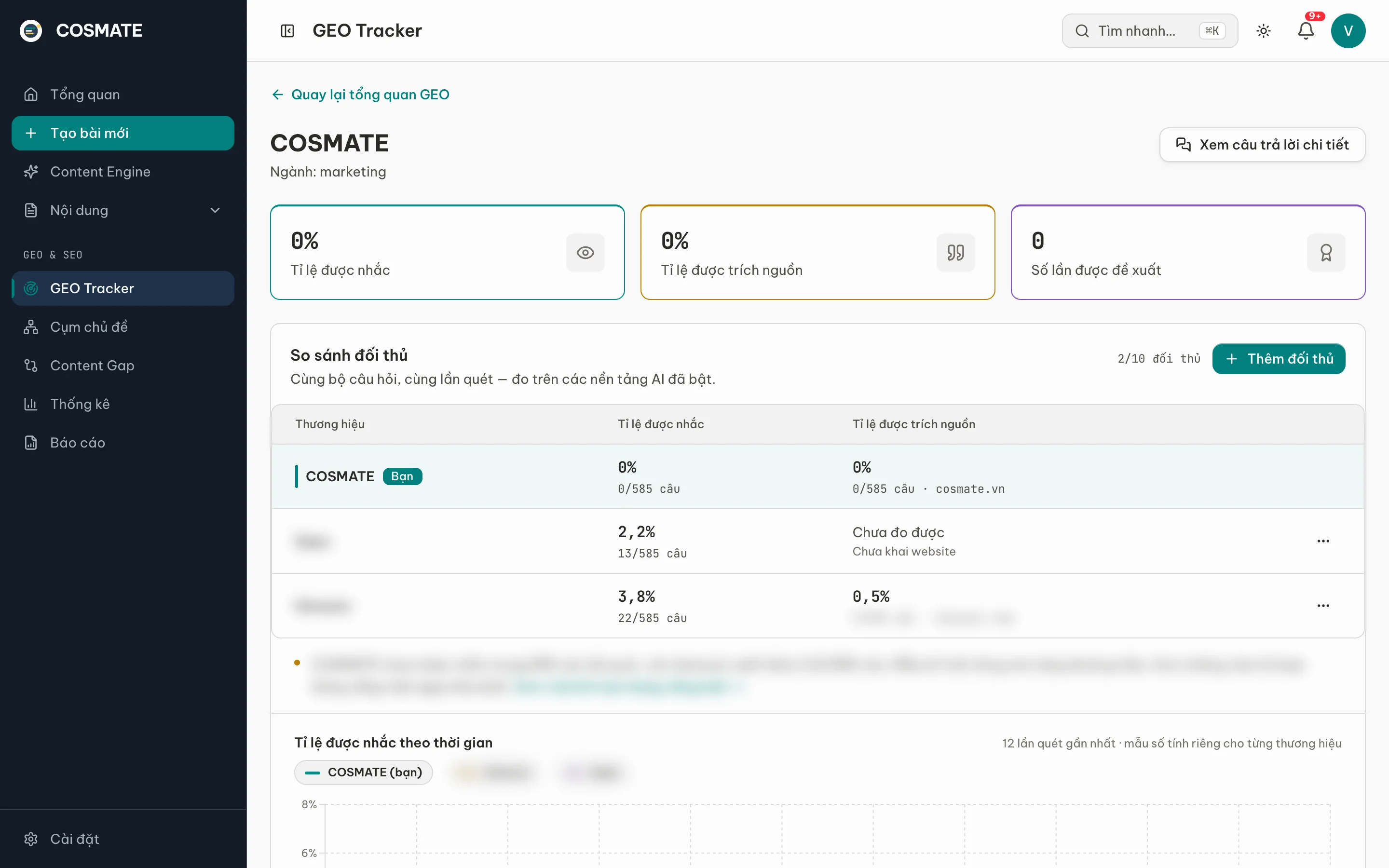
Task: Open Xem câu trả lời chi tiết
Action: (1262, 145)
